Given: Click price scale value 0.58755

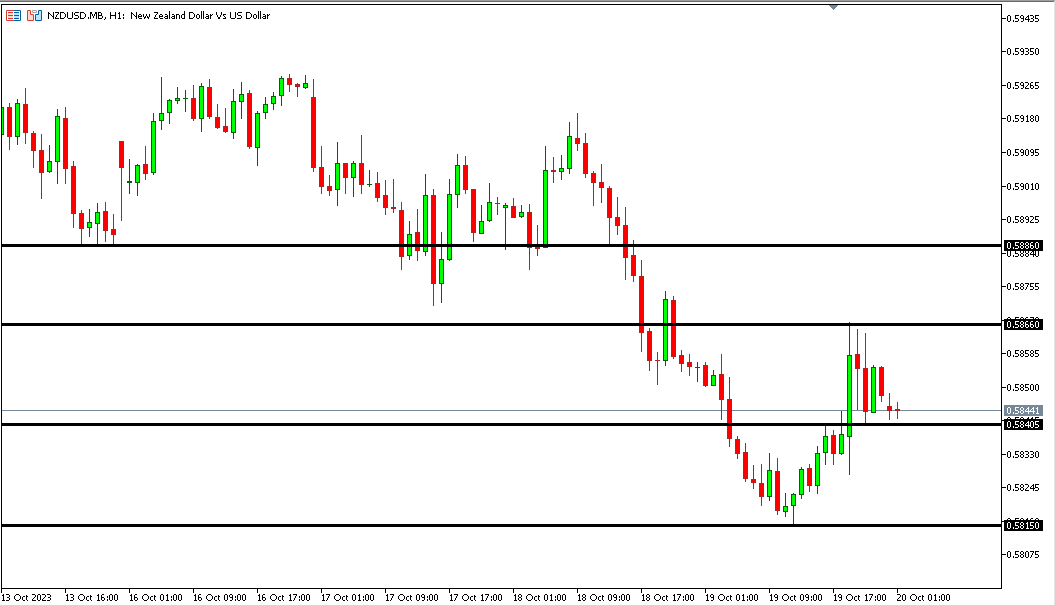Looking at the screenshot, I should (1023, 287).
